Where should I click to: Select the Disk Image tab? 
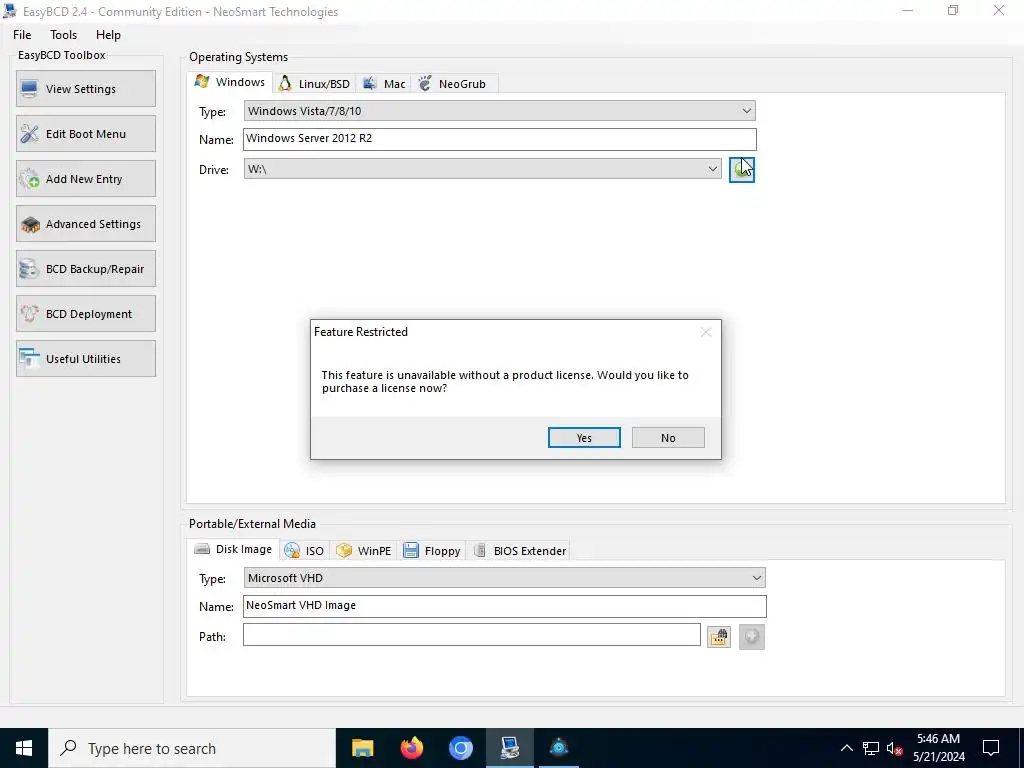[233, 549]
